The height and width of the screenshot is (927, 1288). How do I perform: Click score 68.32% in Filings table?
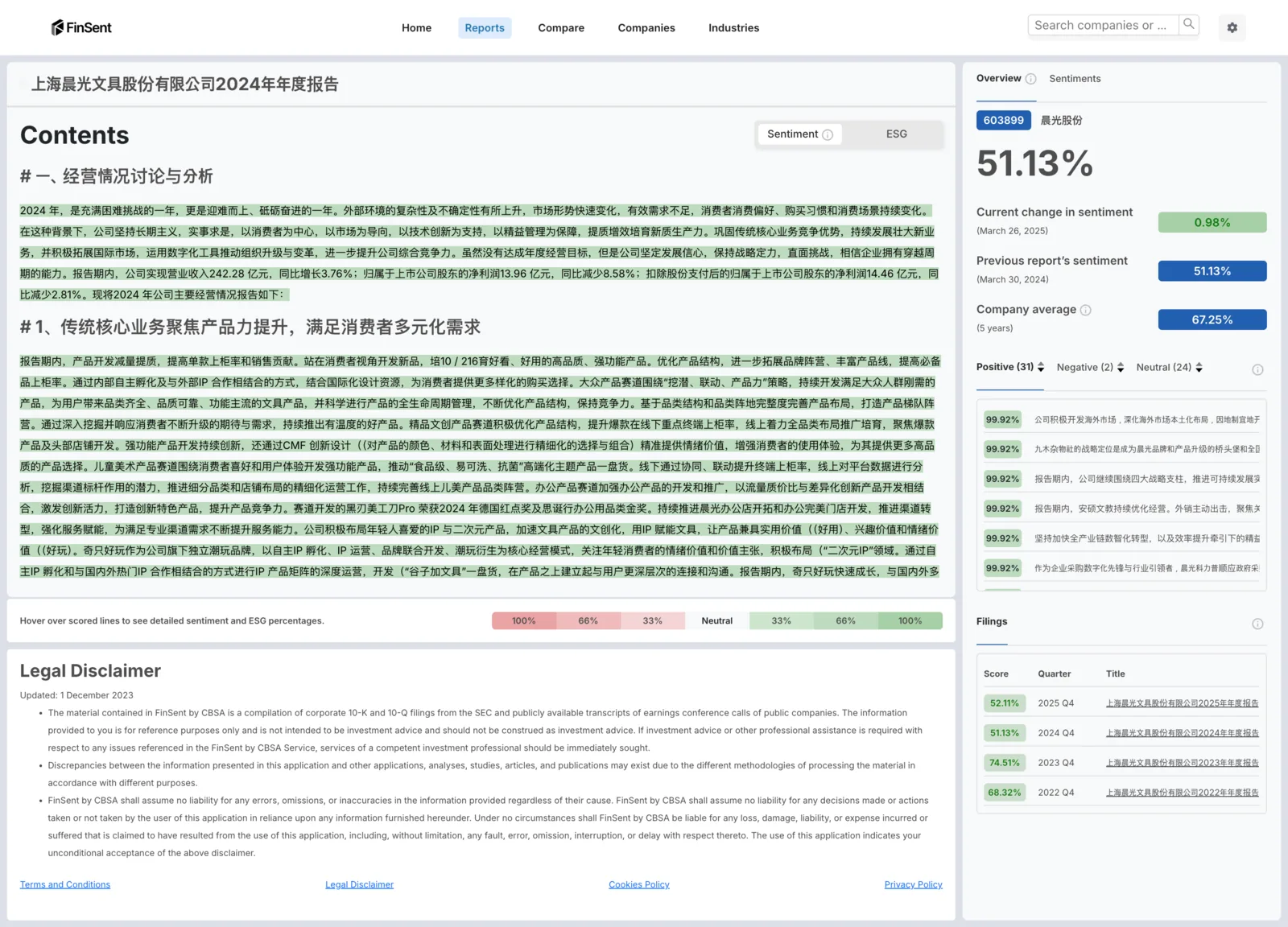coord(1005,793)
